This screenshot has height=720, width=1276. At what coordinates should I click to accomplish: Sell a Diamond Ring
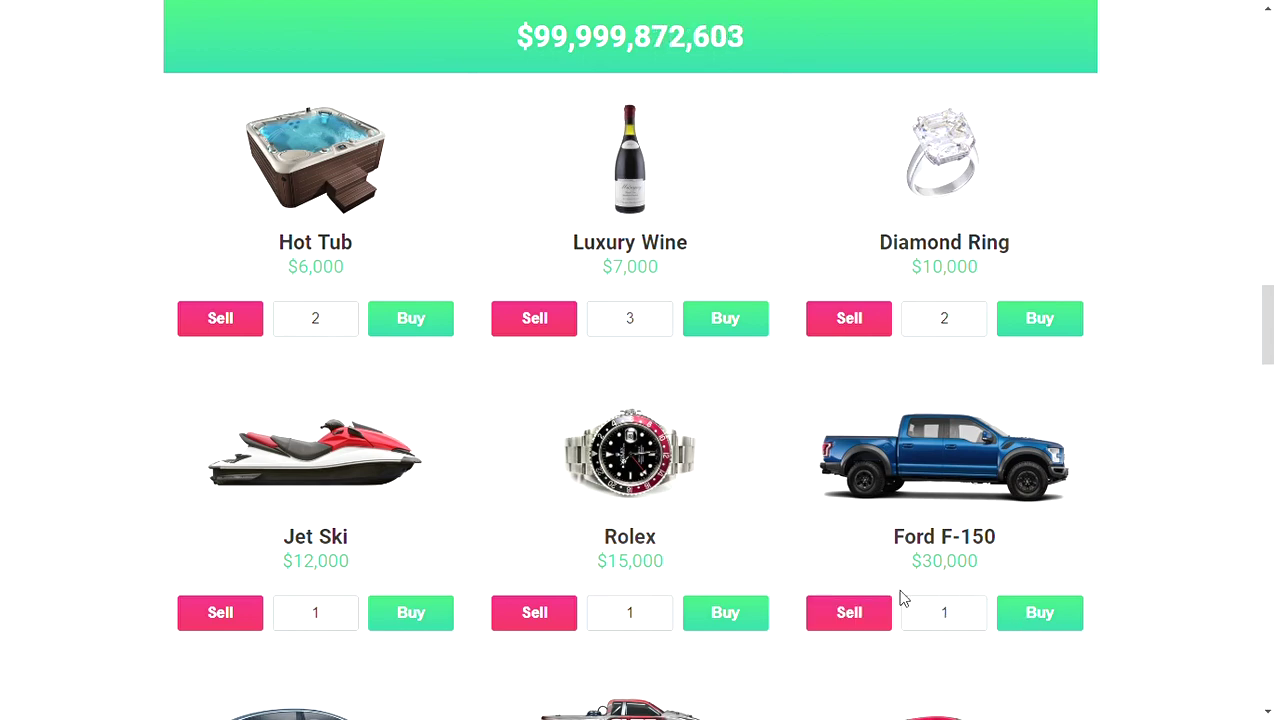(x=849, y=319)
